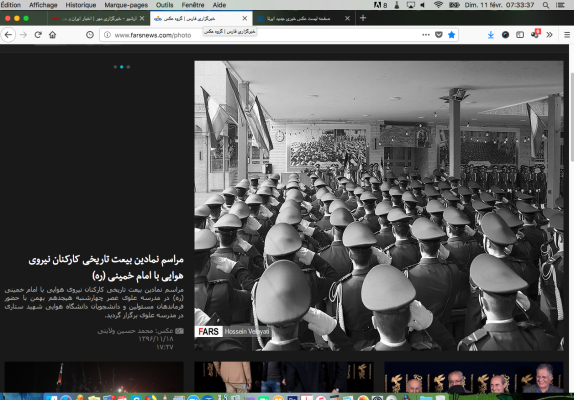Open the Édition menu
This screenshot has width=574, height=400.
tap(11, 5)
